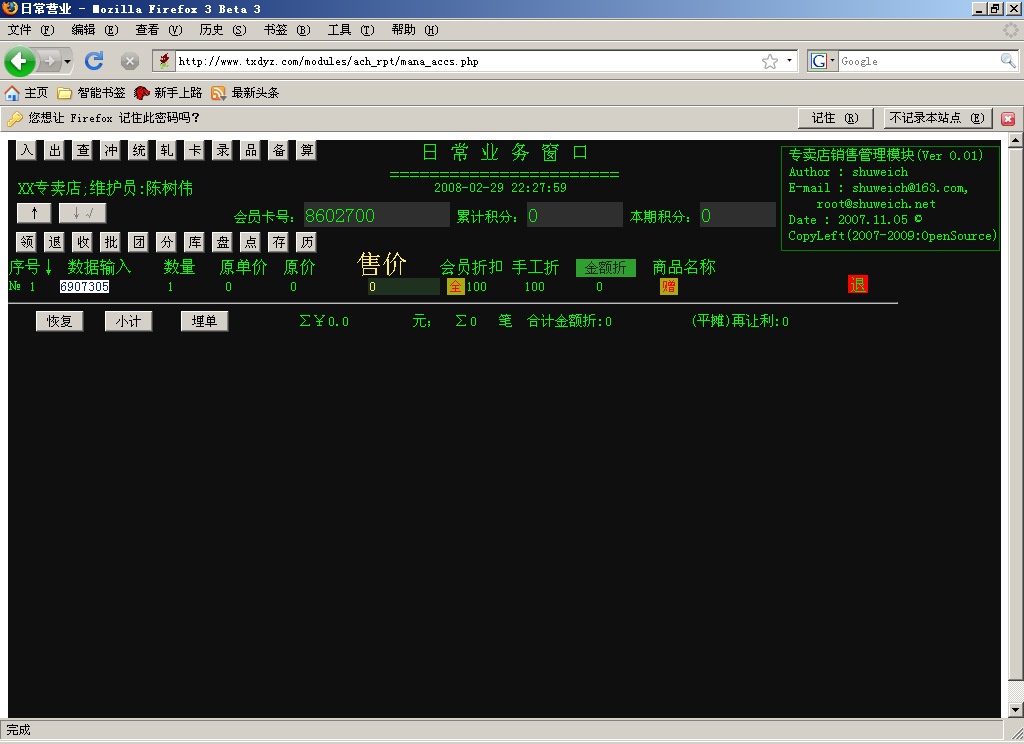Click the 会员卡号 input field
This screenshot has width=1024, height=744.
tap(376, 216)
